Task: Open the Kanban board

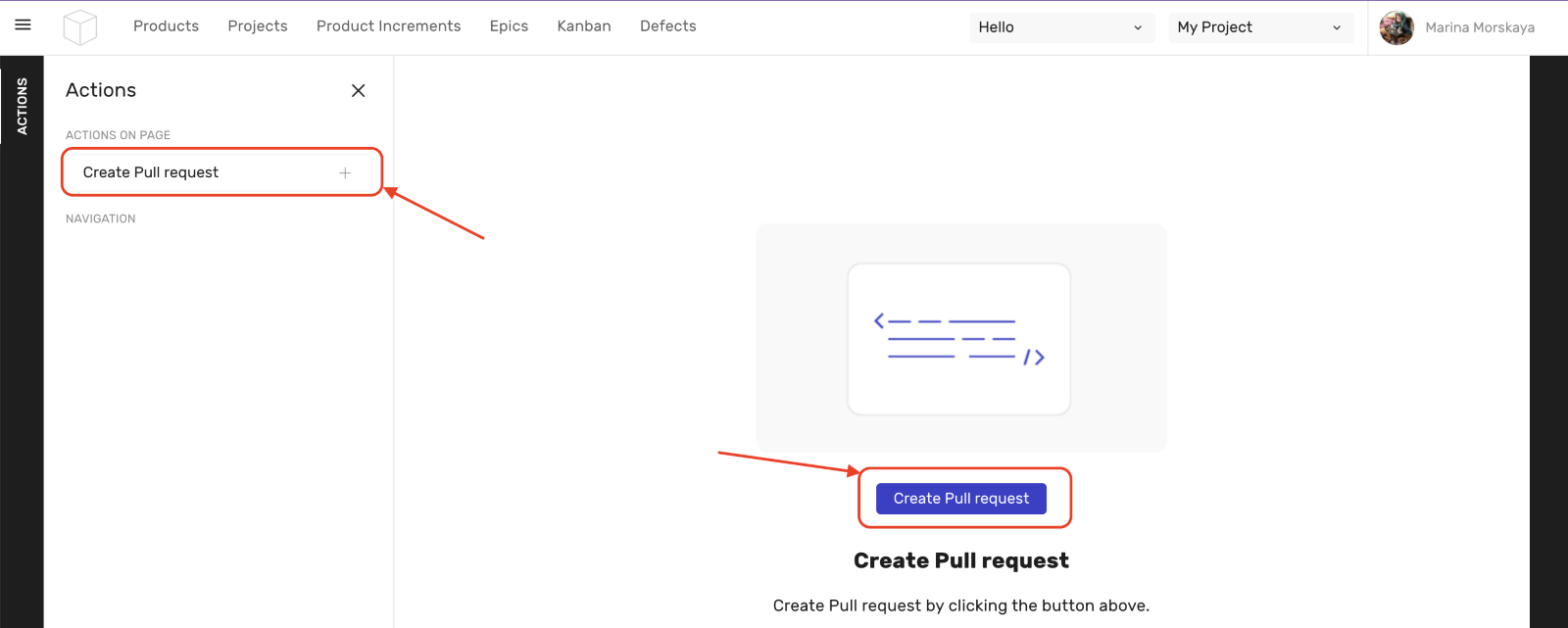Action: pyautogui.click(x=584, y=26)
